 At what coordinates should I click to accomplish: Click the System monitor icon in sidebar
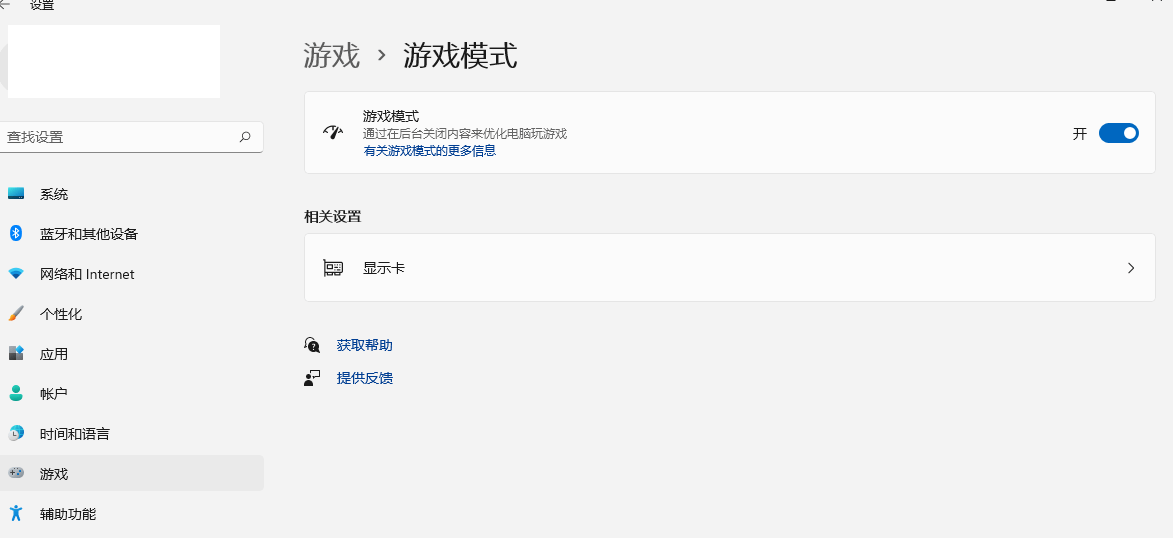click(x=16, y=194)
